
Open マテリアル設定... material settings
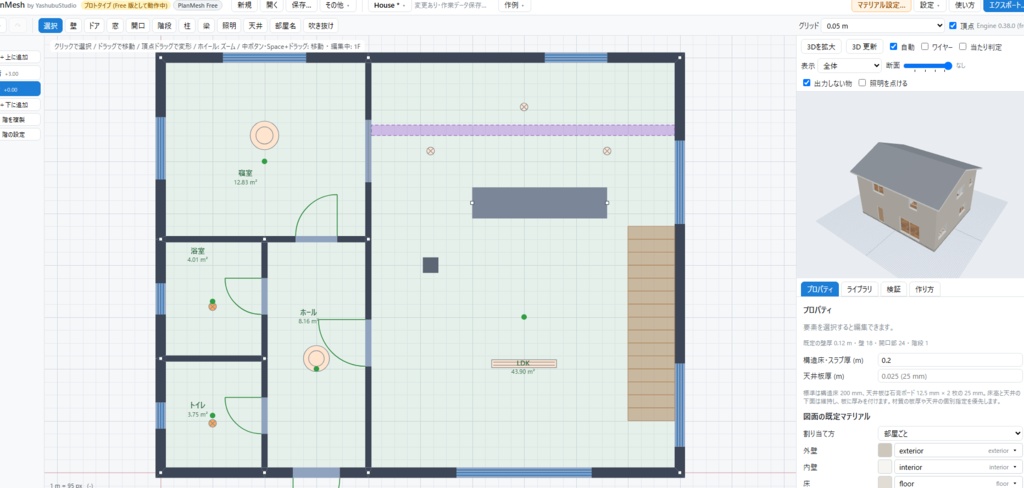[x=882, y=5]
